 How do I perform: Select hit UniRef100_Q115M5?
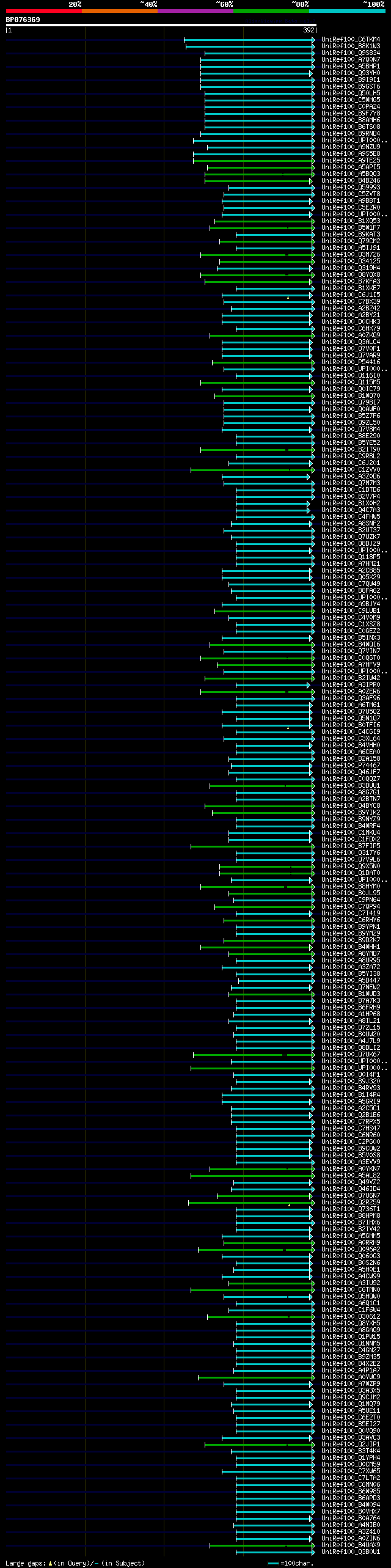pos(351,383)
